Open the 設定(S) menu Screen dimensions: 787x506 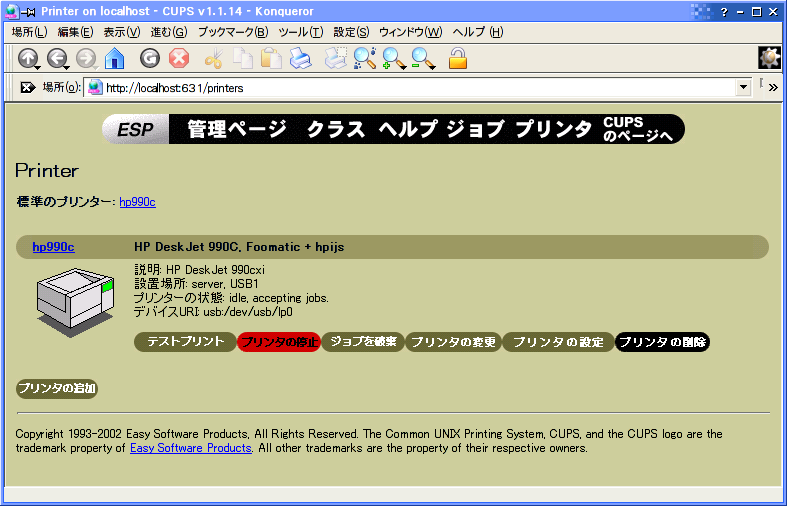350,32
